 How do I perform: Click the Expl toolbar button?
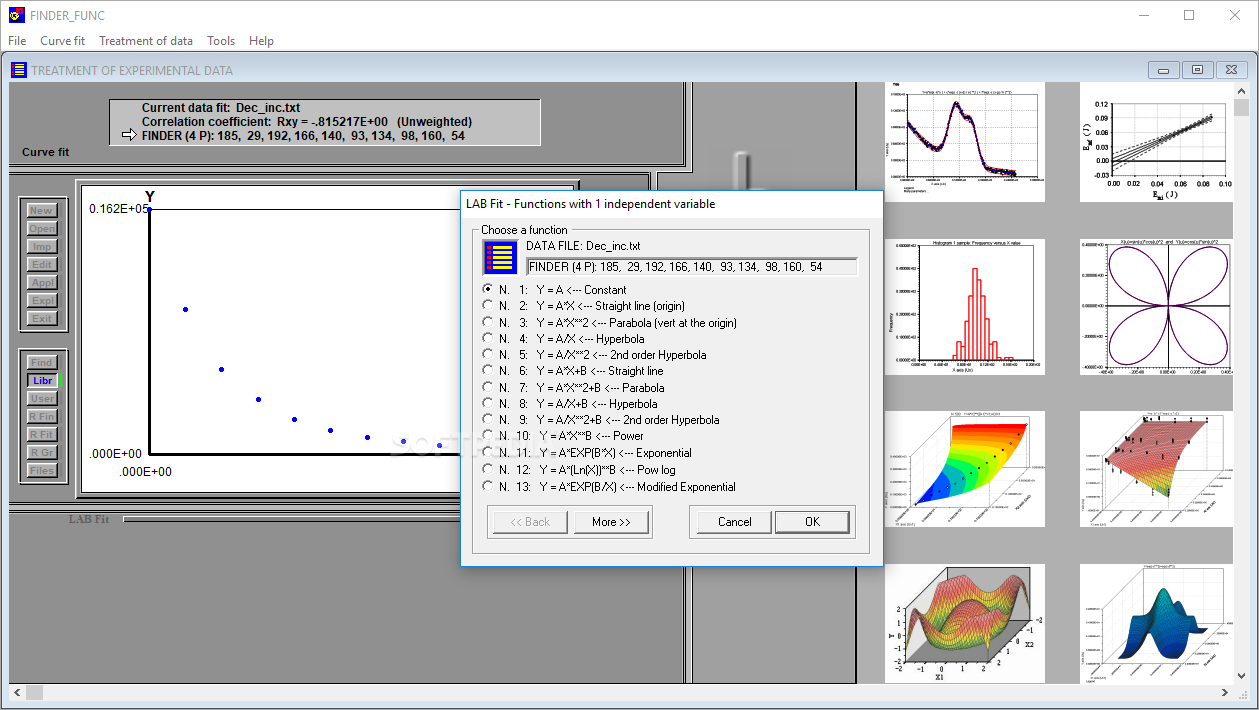click(42, 301)
